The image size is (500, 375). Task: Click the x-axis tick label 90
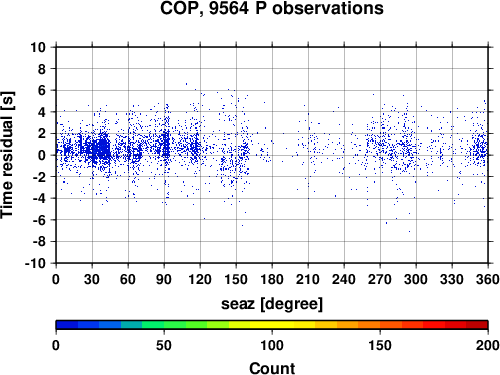(x=164, y=279)
